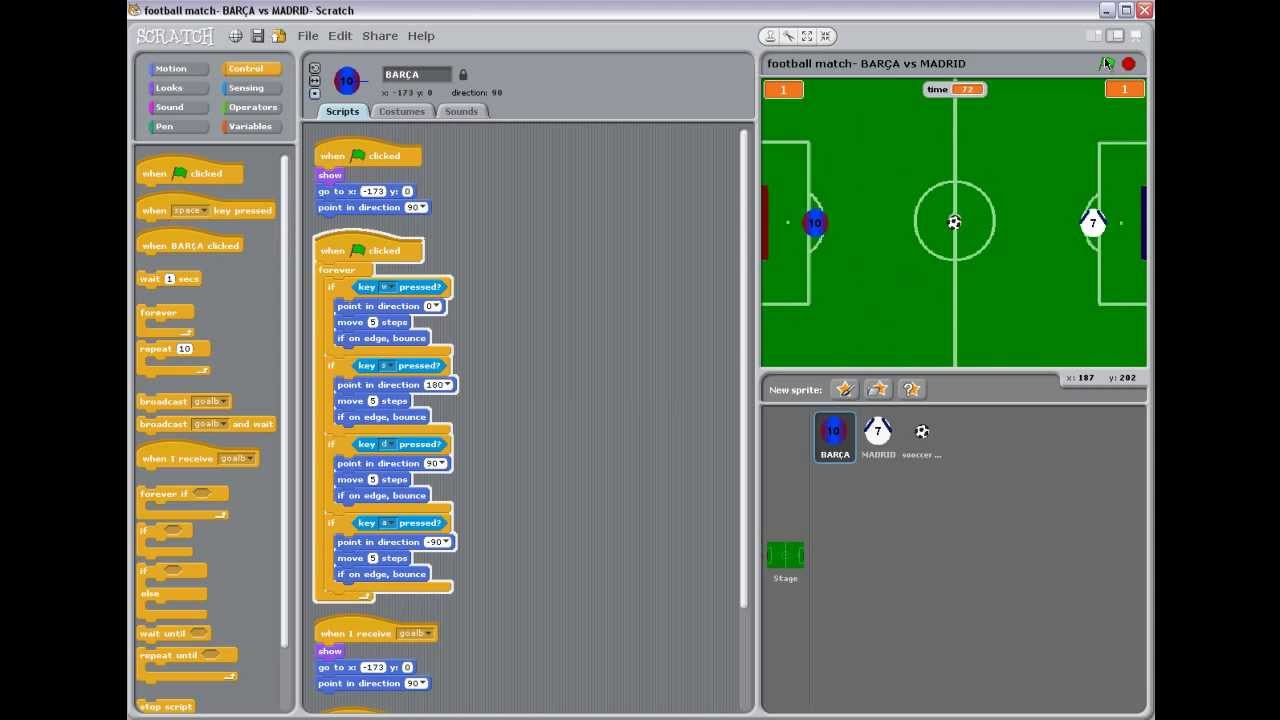Open the Share menu

[x=379, y=35]
